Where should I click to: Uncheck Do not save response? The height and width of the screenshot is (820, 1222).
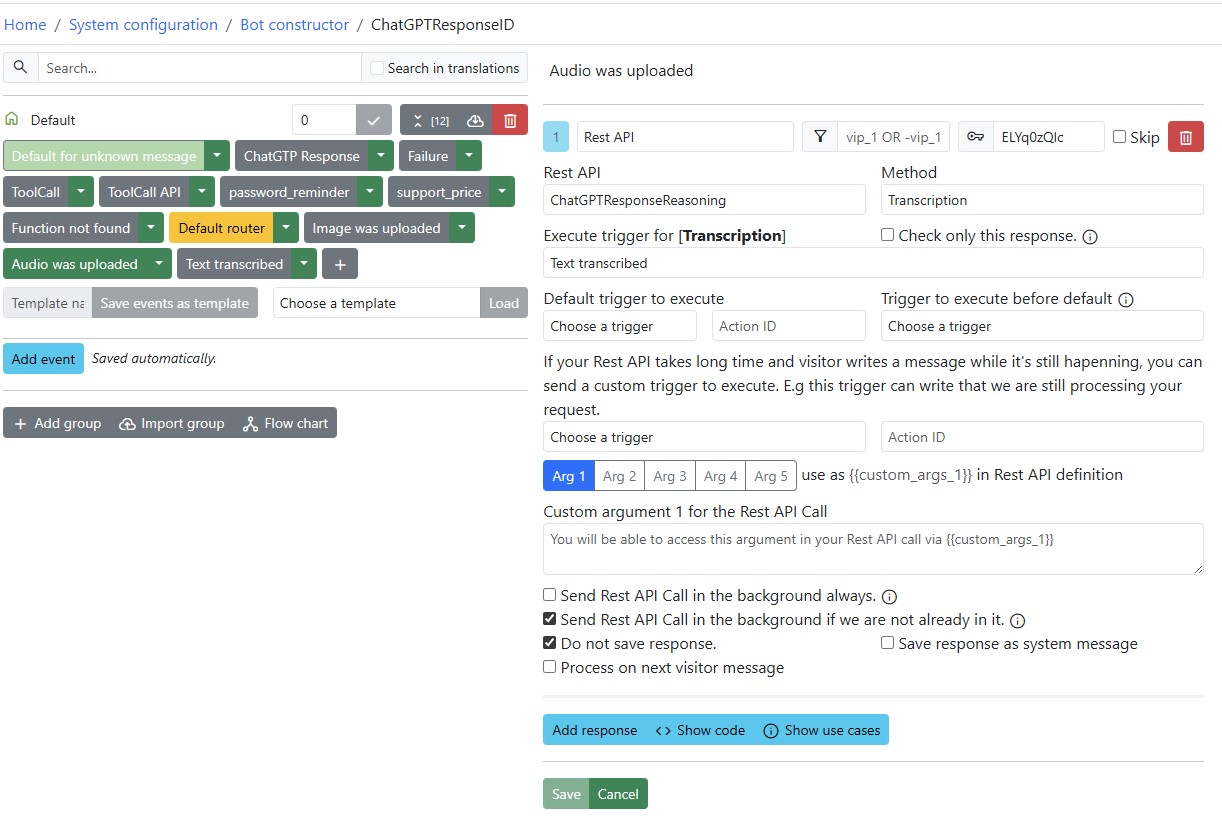[549, 643]
